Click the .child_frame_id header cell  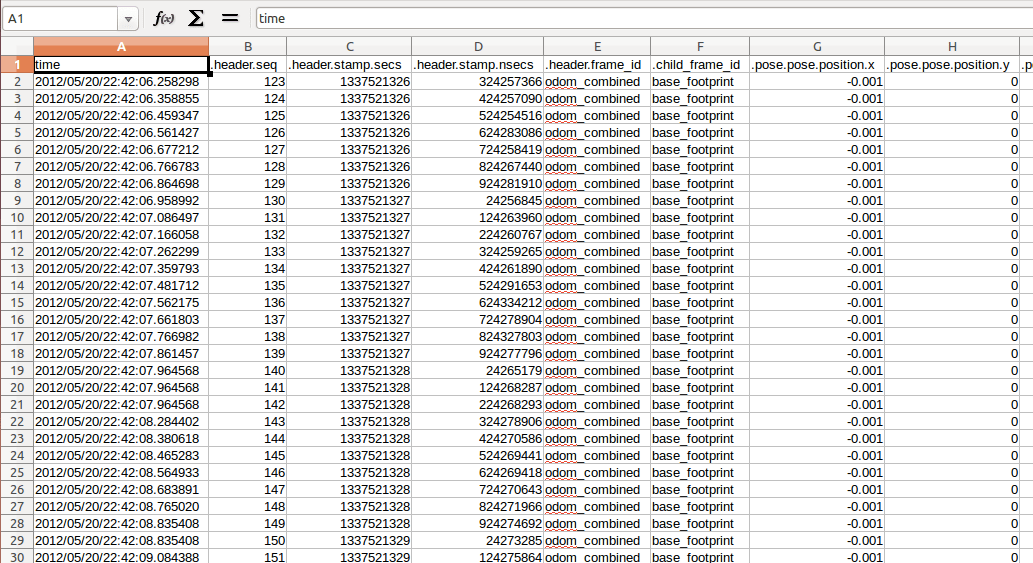pyautogui.click(x=700, y=65)
